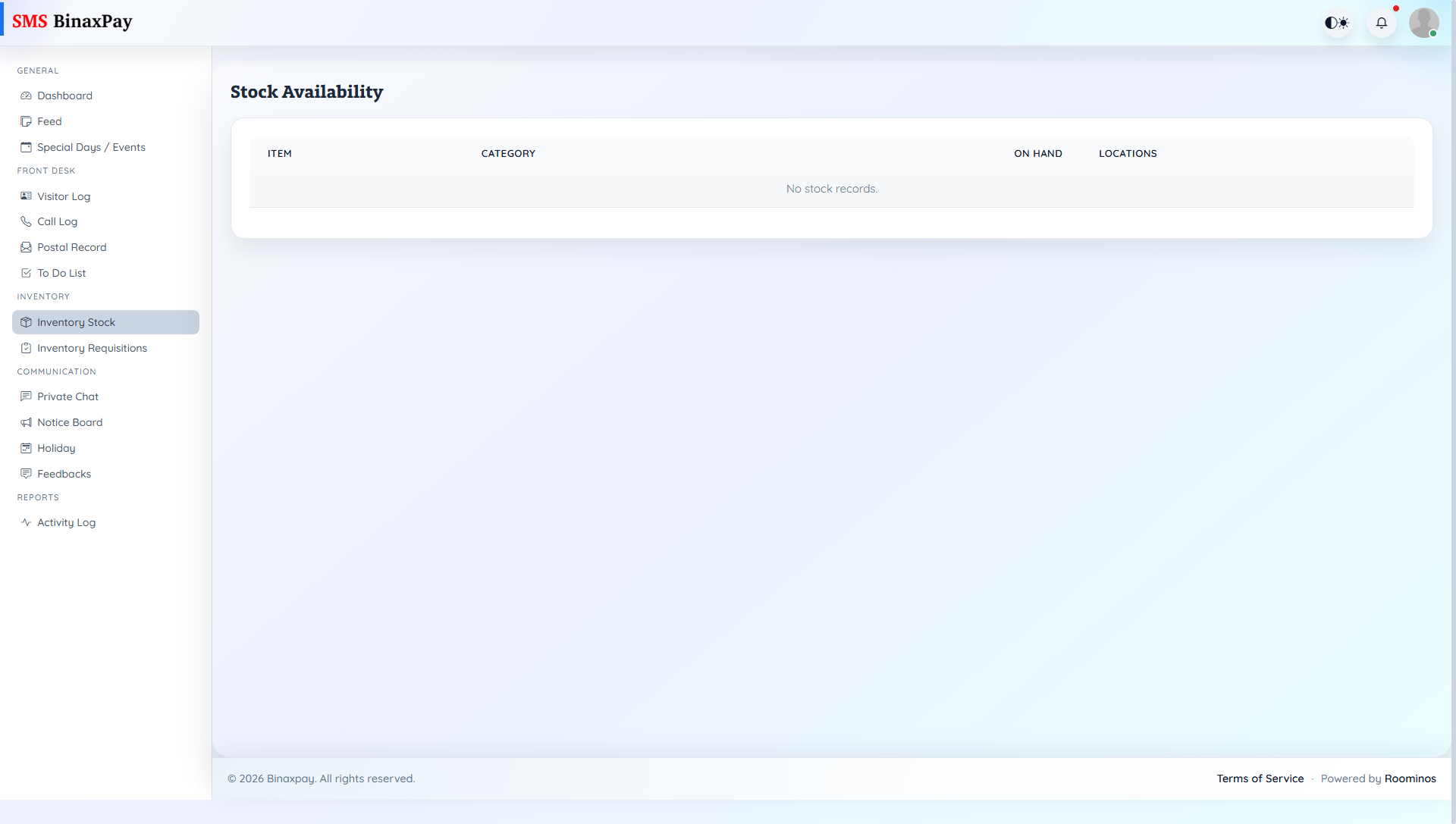This screenshot has width=1456, height=824.
Task: Select the Private Chat speech bubble icon
Action: tap(26, 396)
